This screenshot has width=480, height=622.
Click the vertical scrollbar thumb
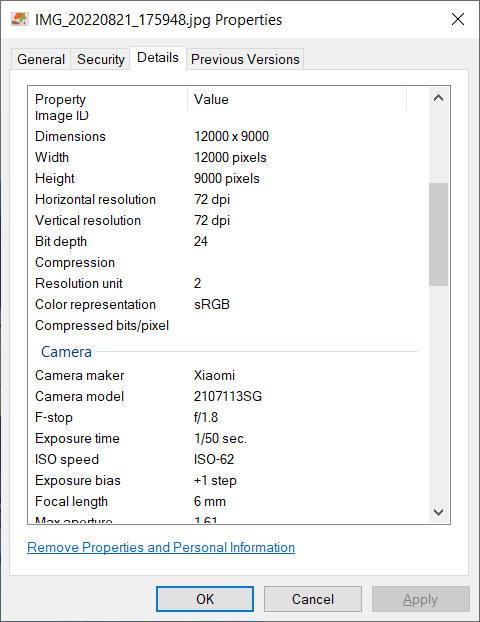[438, 234]
